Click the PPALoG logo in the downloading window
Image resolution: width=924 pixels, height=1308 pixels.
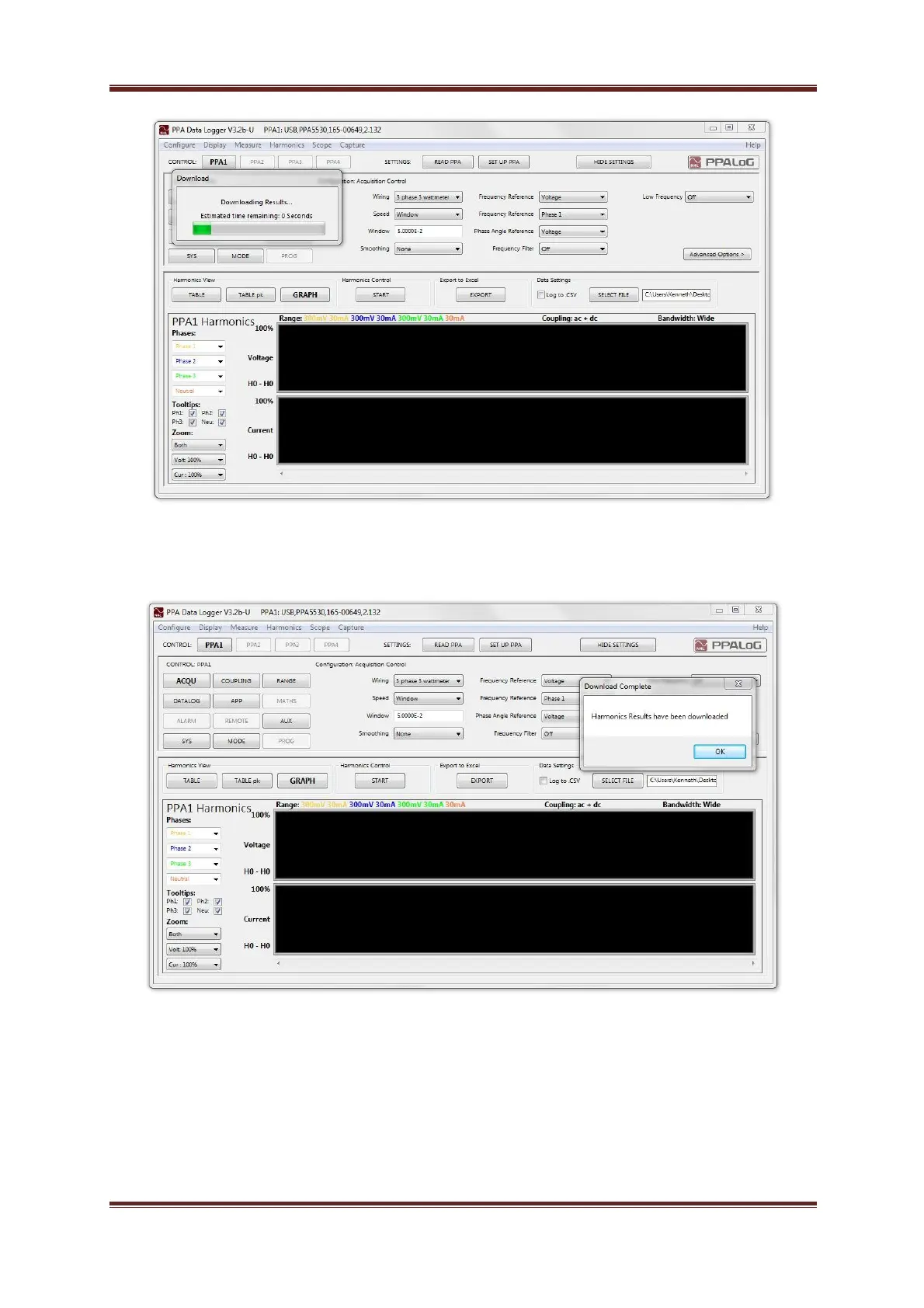(x=723, y=162)
